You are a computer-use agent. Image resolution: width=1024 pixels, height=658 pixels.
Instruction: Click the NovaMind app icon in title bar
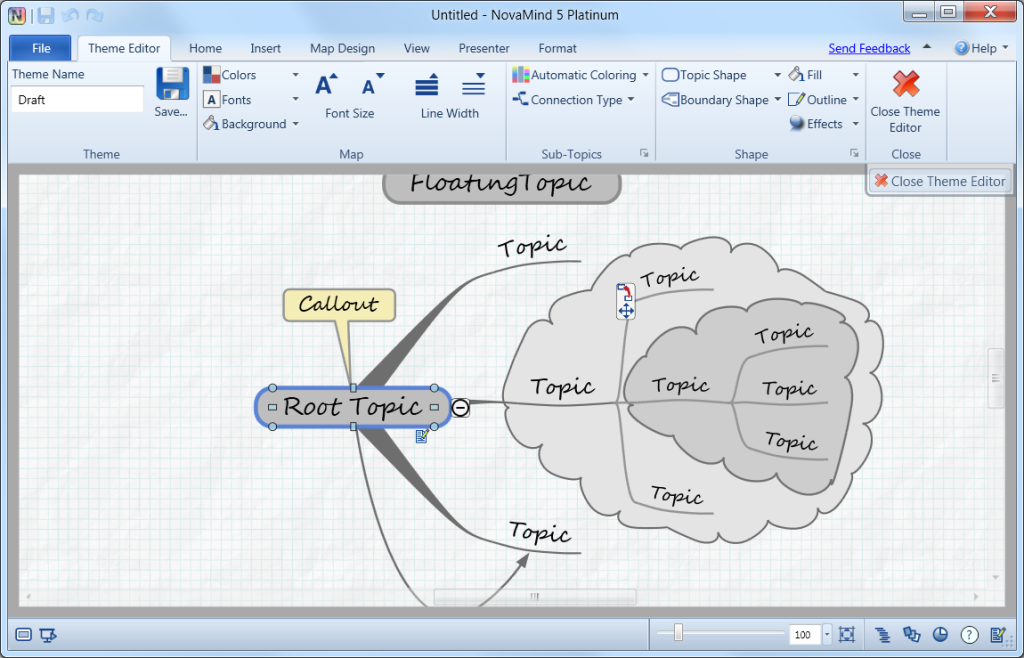pyautogui.click(x=17, y=15)
